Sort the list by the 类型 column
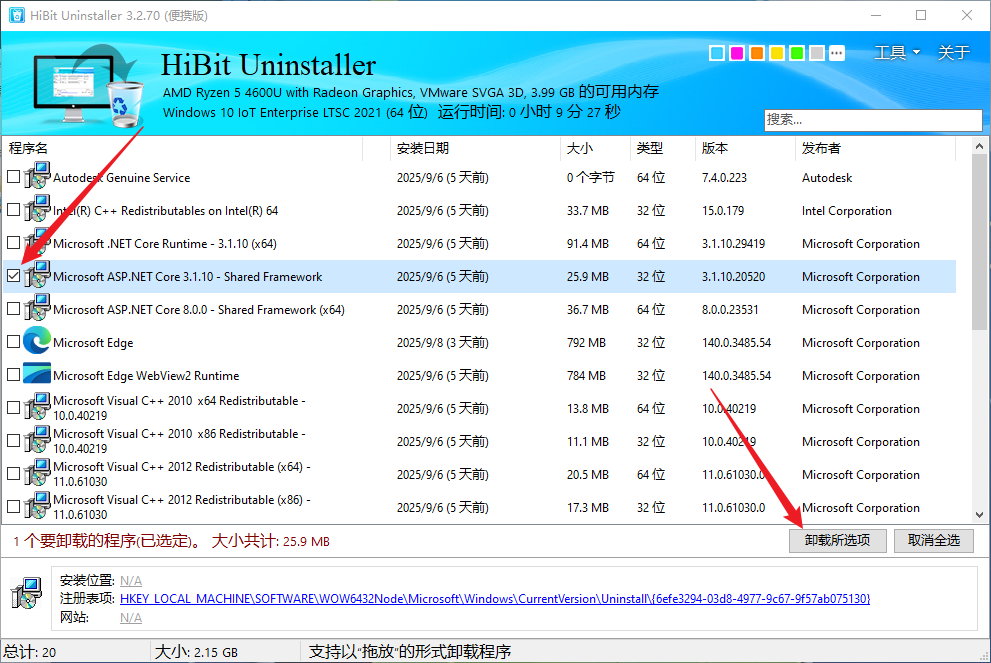 click(x=662, y=148)
